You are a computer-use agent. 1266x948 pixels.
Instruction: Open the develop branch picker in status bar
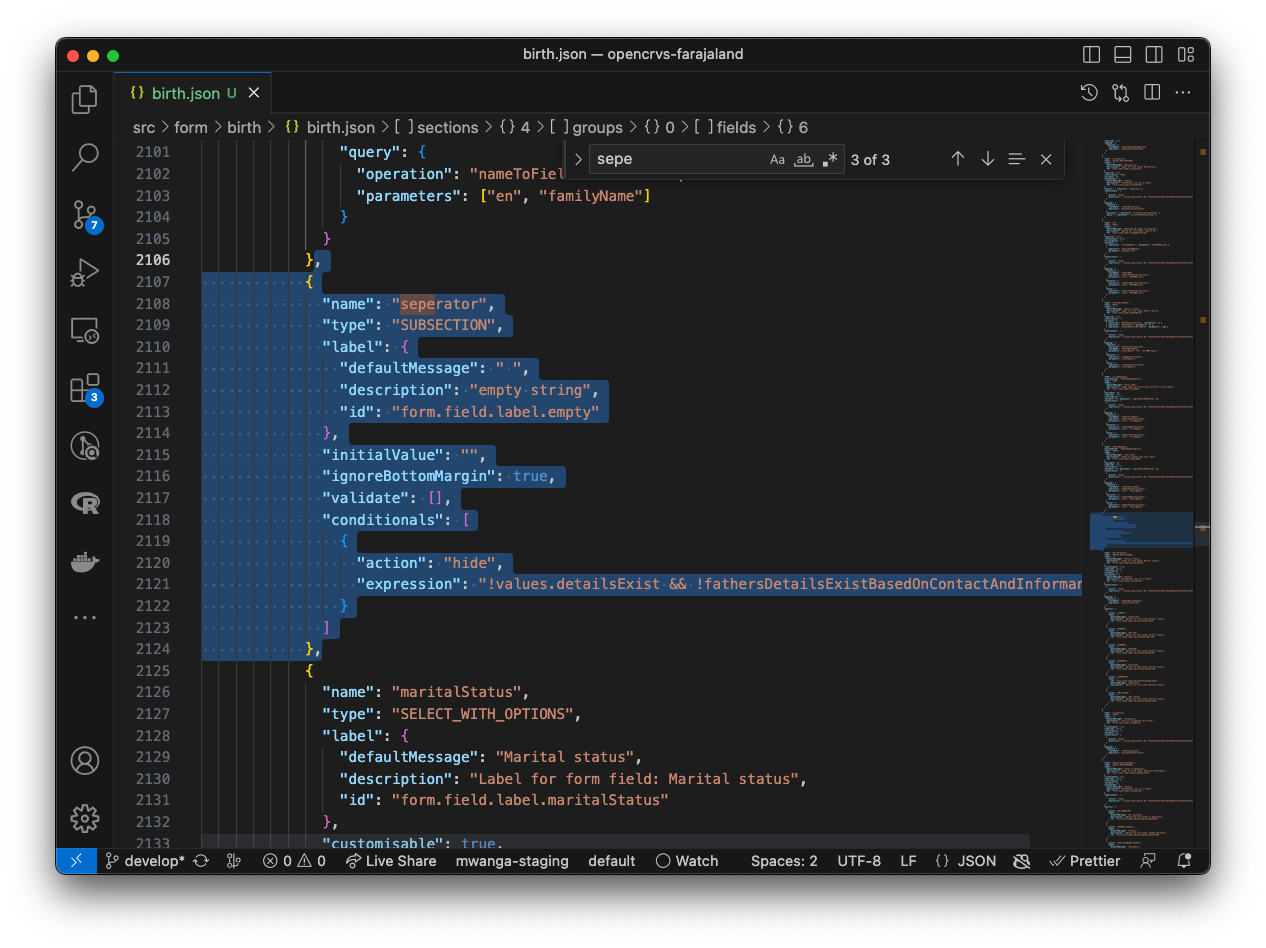[145, 861]
